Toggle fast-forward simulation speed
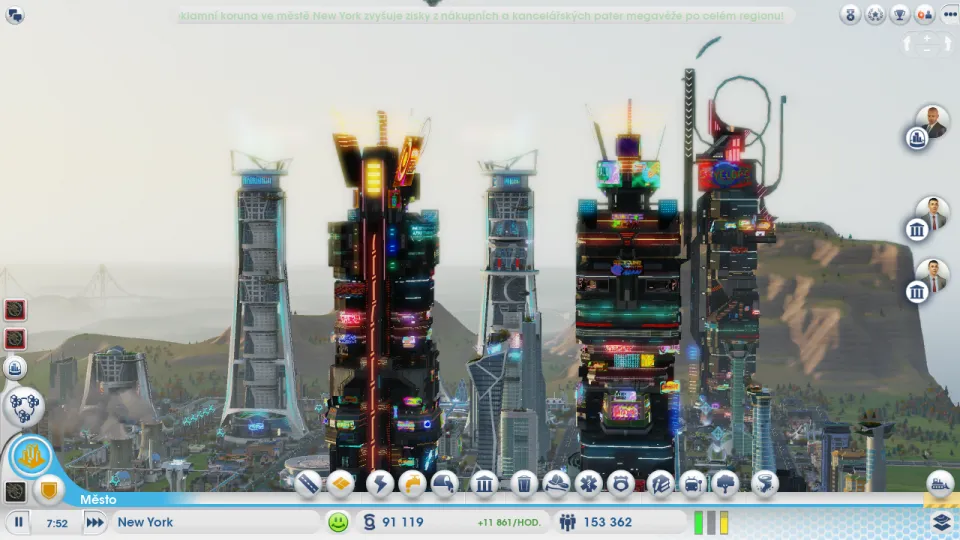 point(95,522)
